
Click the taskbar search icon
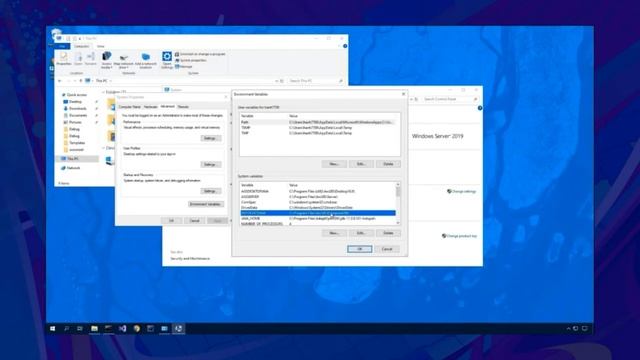tap(67, 329)
